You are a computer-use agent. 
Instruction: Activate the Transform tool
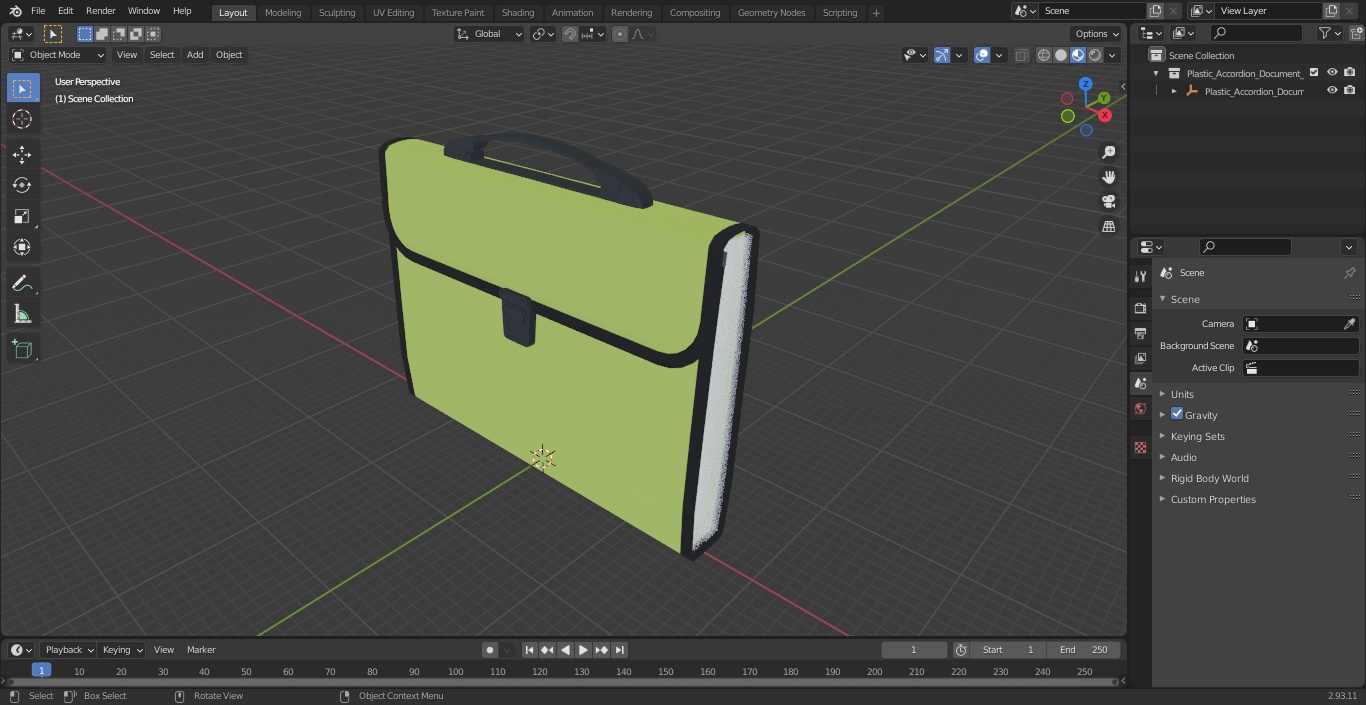click(x=22, y=247)
